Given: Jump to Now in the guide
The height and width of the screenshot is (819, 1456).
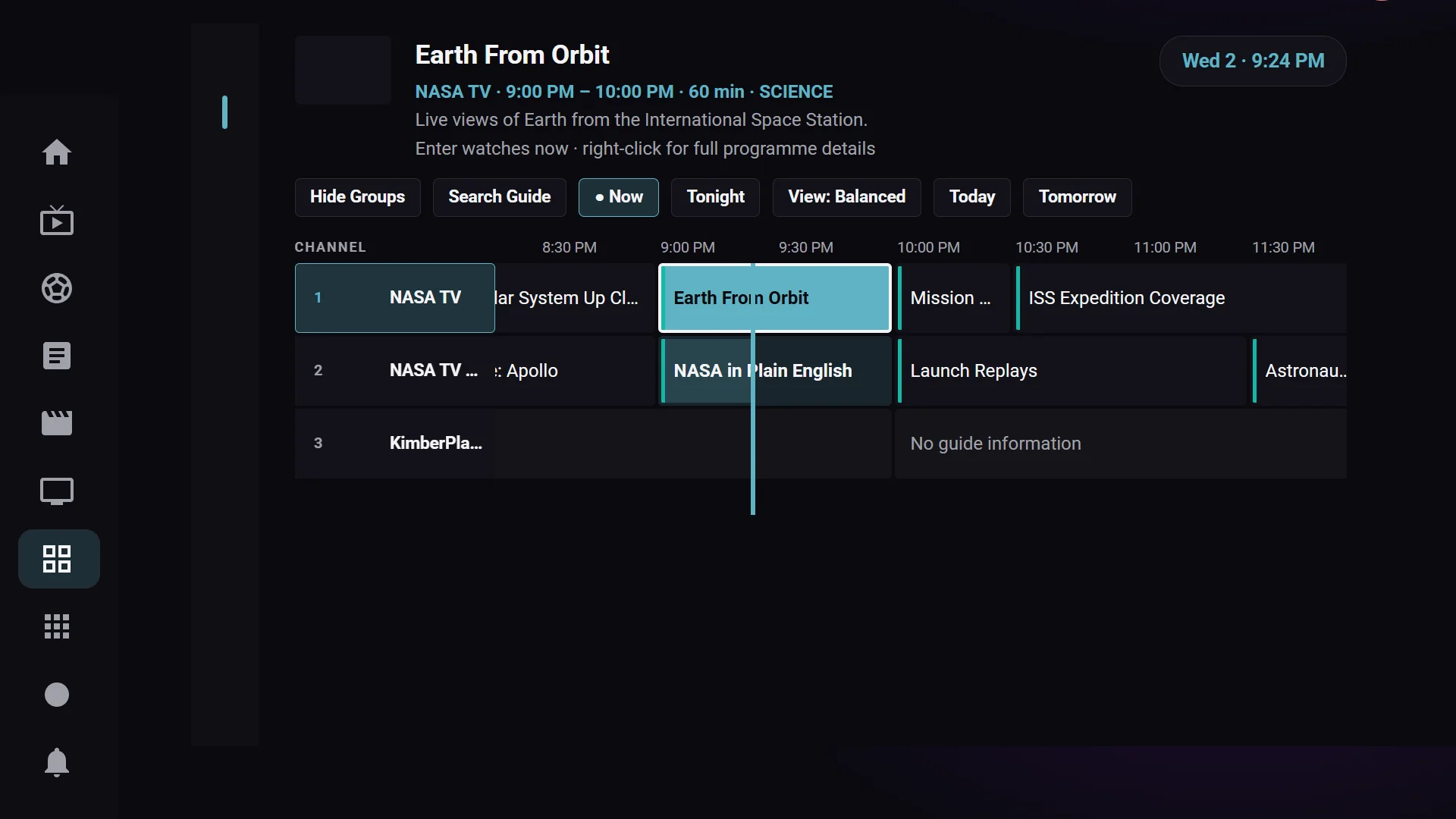Looking at the screenshot, I should [x=618, y=197].
